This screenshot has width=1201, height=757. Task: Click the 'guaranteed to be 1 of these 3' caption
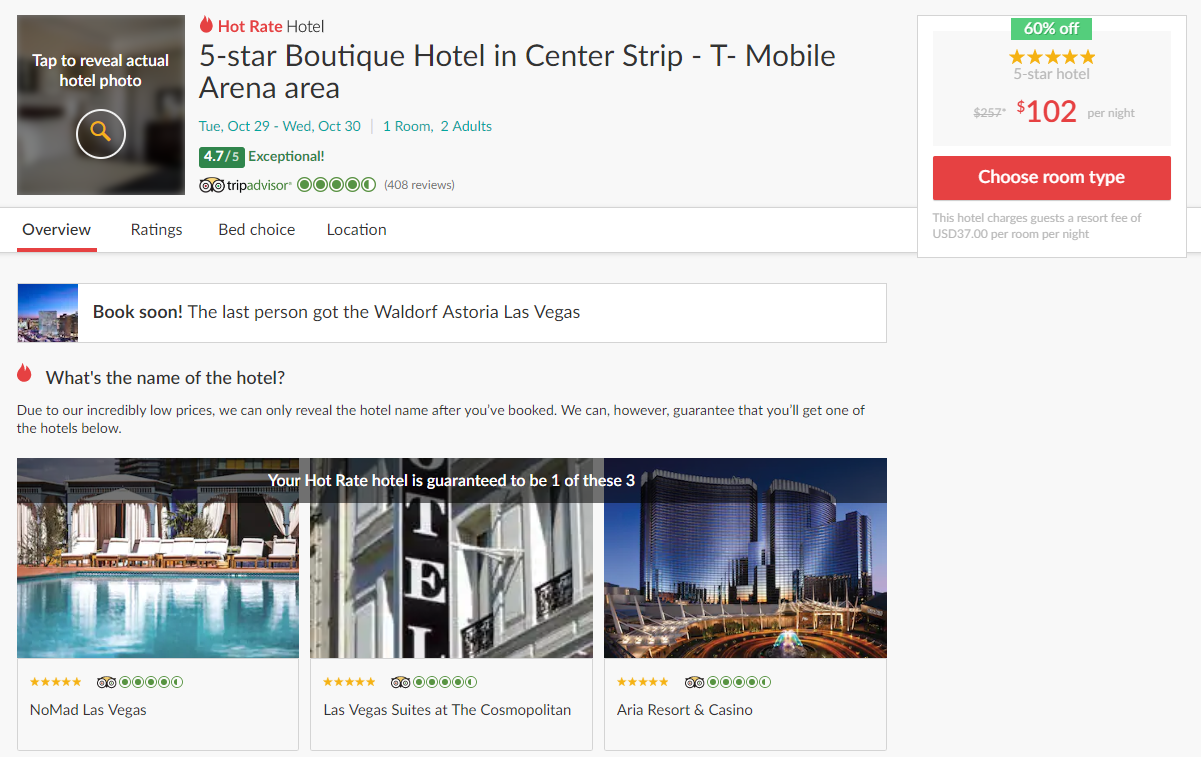coord(452,481)
